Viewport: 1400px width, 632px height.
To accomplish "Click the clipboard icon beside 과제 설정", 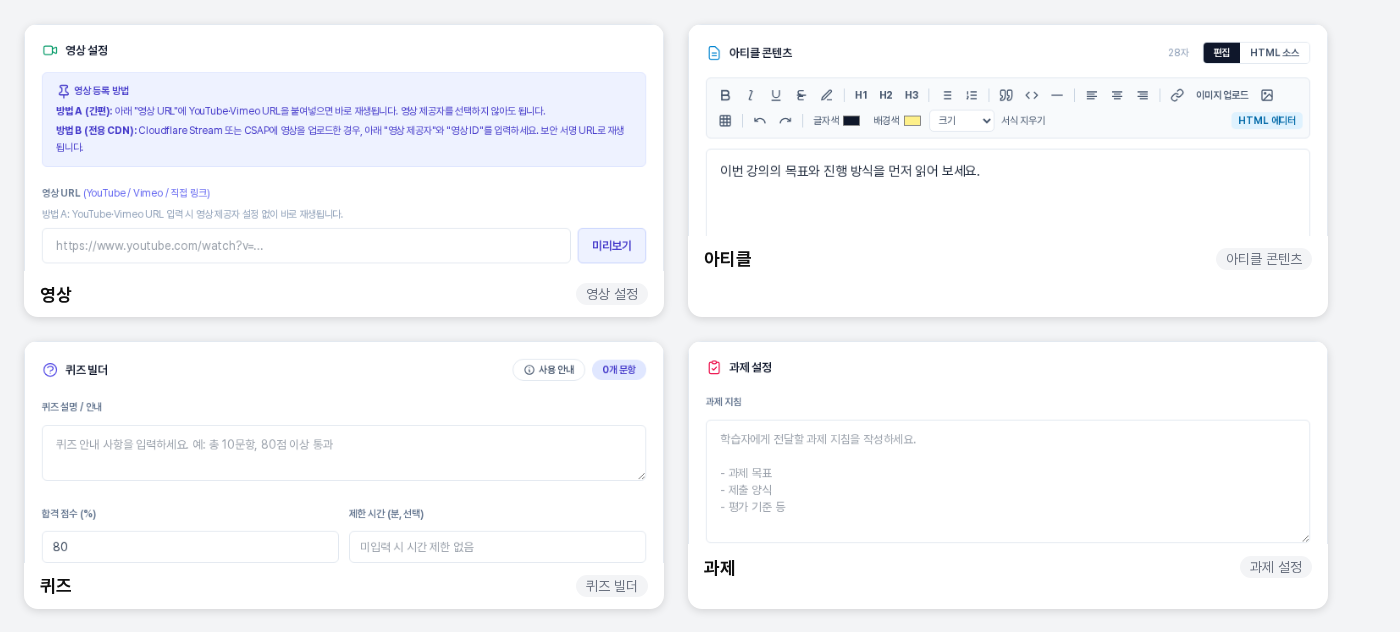I will click(x=714, y=367).
